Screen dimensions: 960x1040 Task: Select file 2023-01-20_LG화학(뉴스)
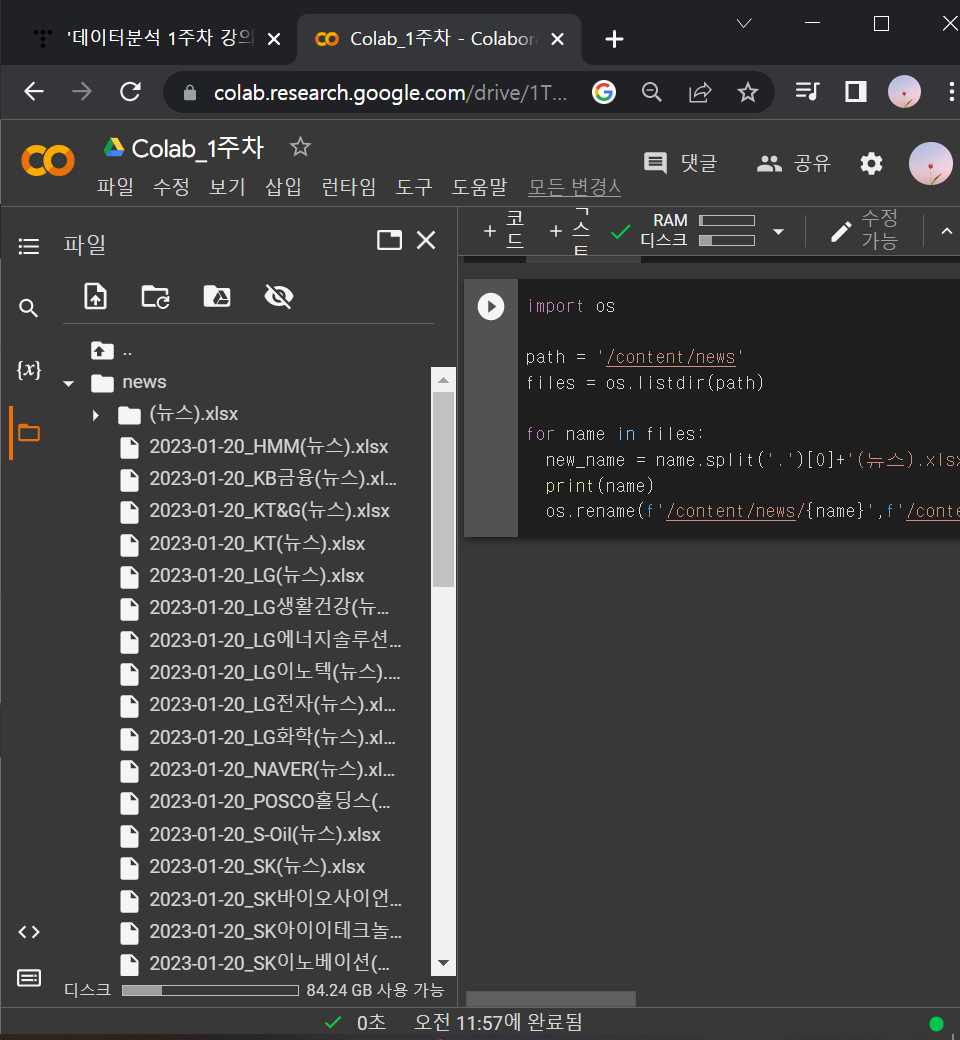tap(272, 737)
